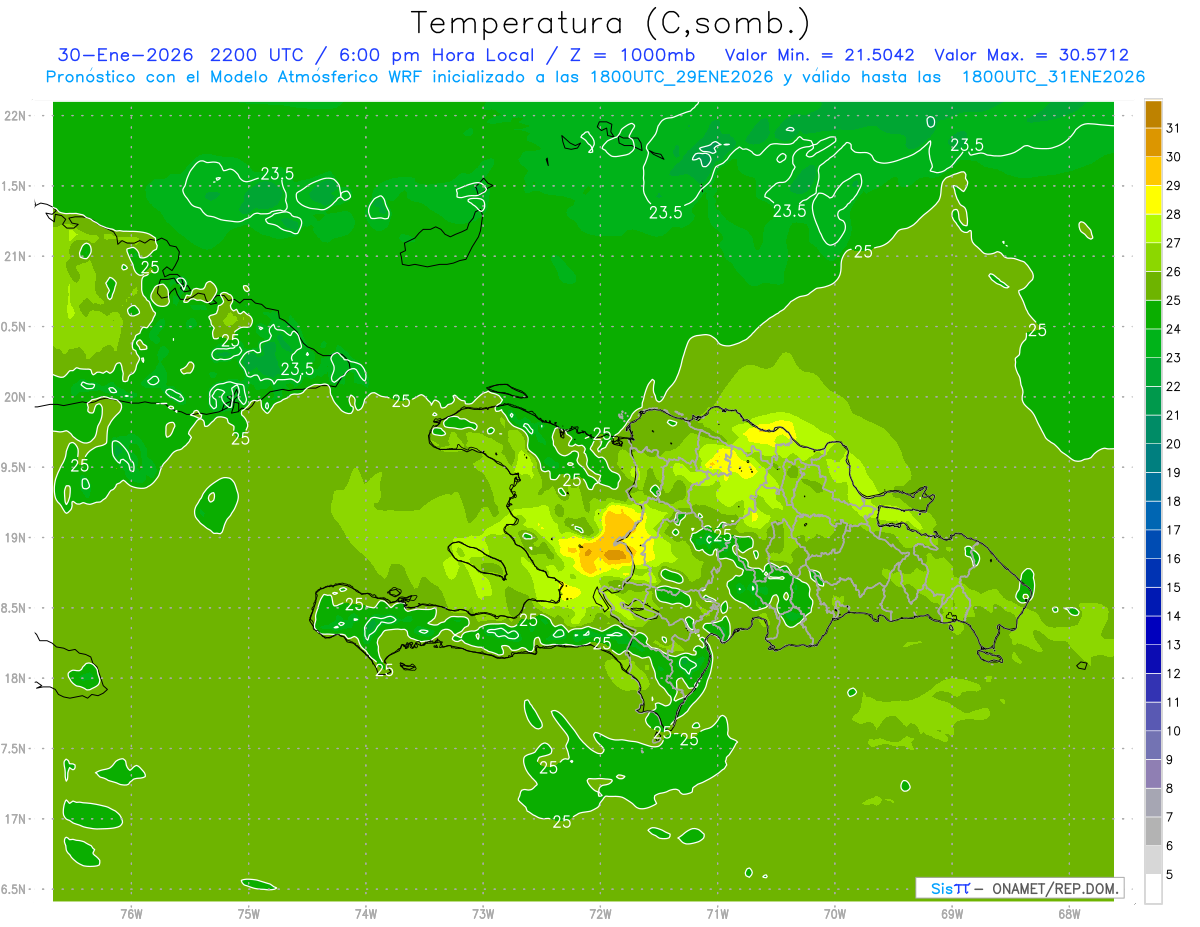Image resolution: width=1200 pixels, height=927 pixels.
Task: Click the 68W longitude axis label
Action: [1069, 914]
